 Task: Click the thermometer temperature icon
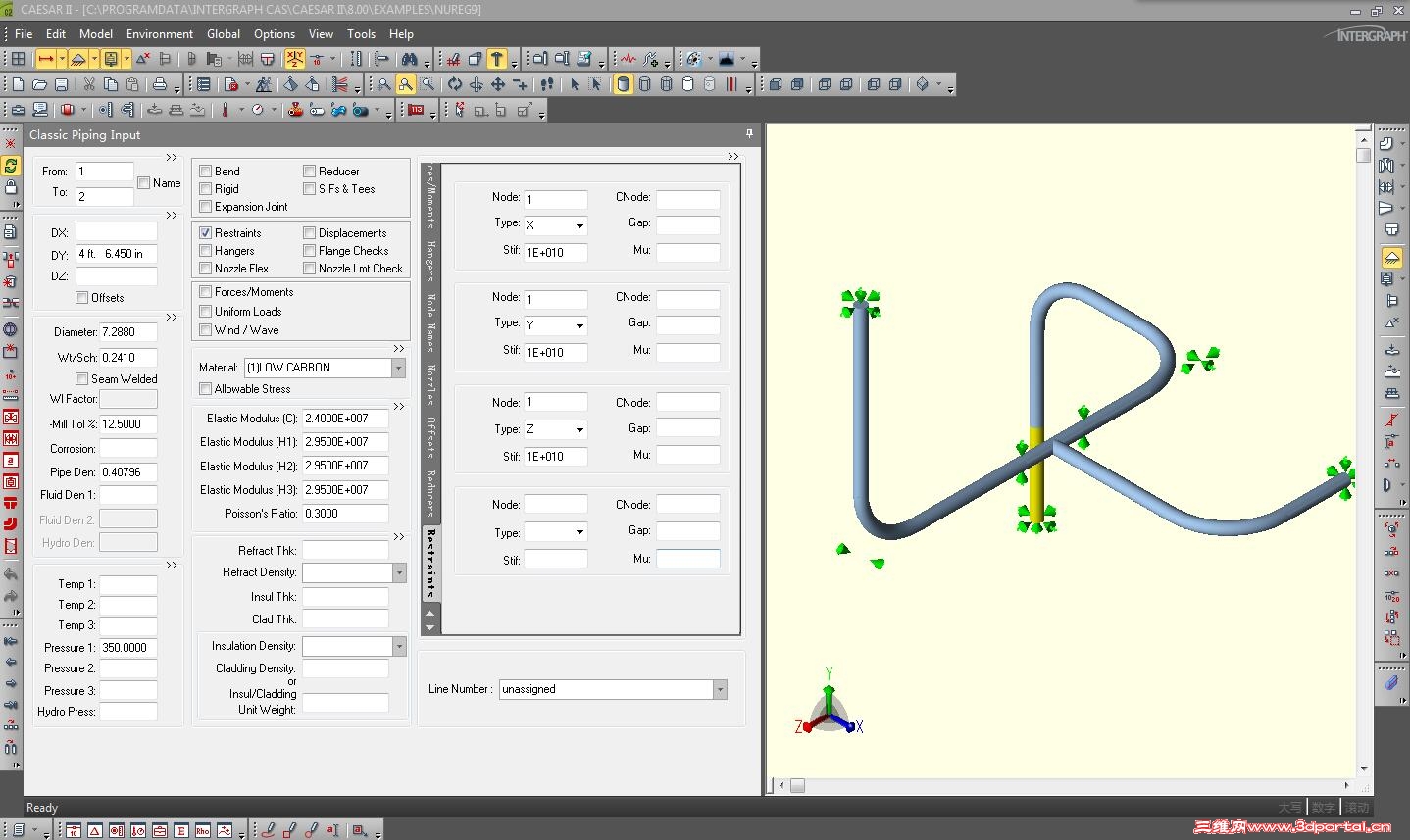(x=226, y=110)
